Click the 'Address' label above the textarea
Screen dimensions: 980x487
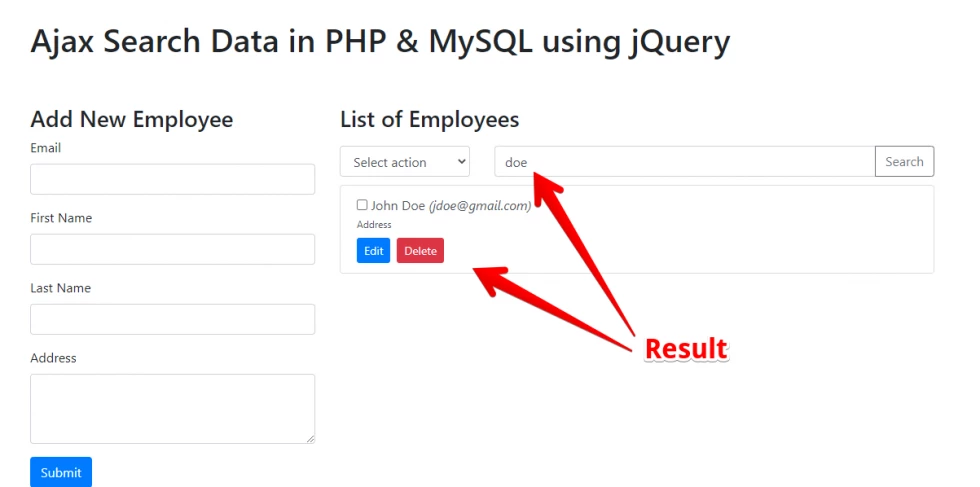(53, 358)
